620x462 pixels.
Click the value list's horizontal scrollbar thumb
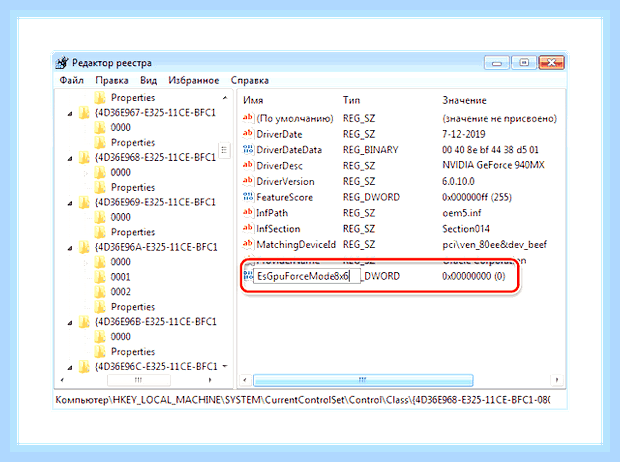point(363,380)
